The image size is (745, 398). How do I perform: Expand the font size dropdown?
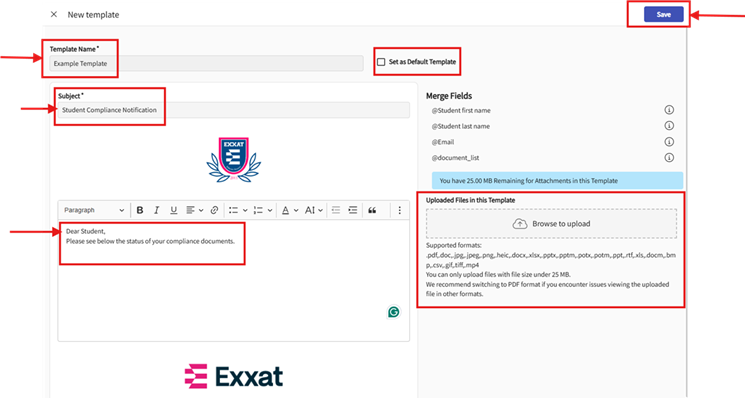(314, 210)
